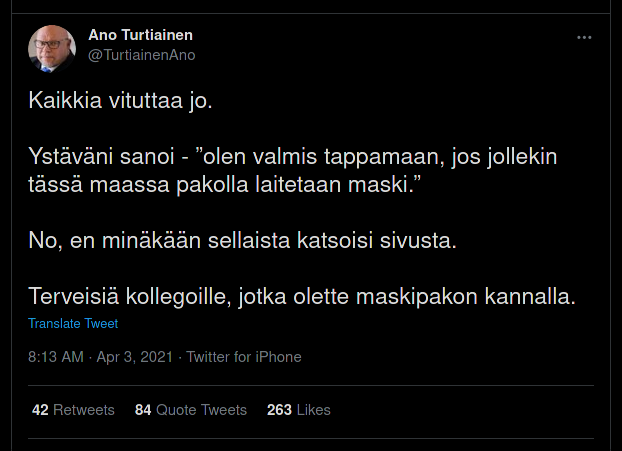View the 42 Retweets list
622x451 pixels.
tap(74, 410)
